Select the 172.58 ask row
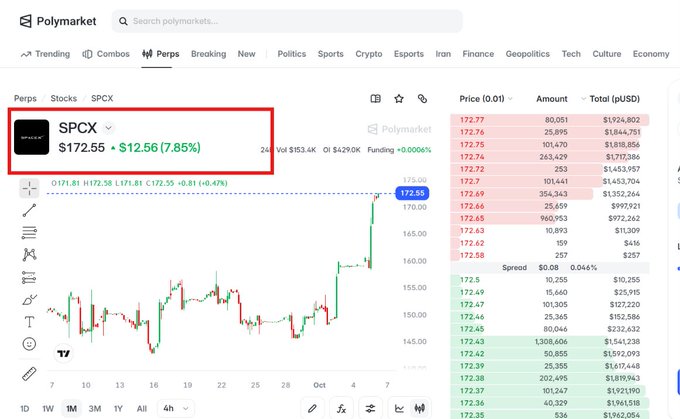The width and height of the screenshot is (680, 419). [550, 255]
